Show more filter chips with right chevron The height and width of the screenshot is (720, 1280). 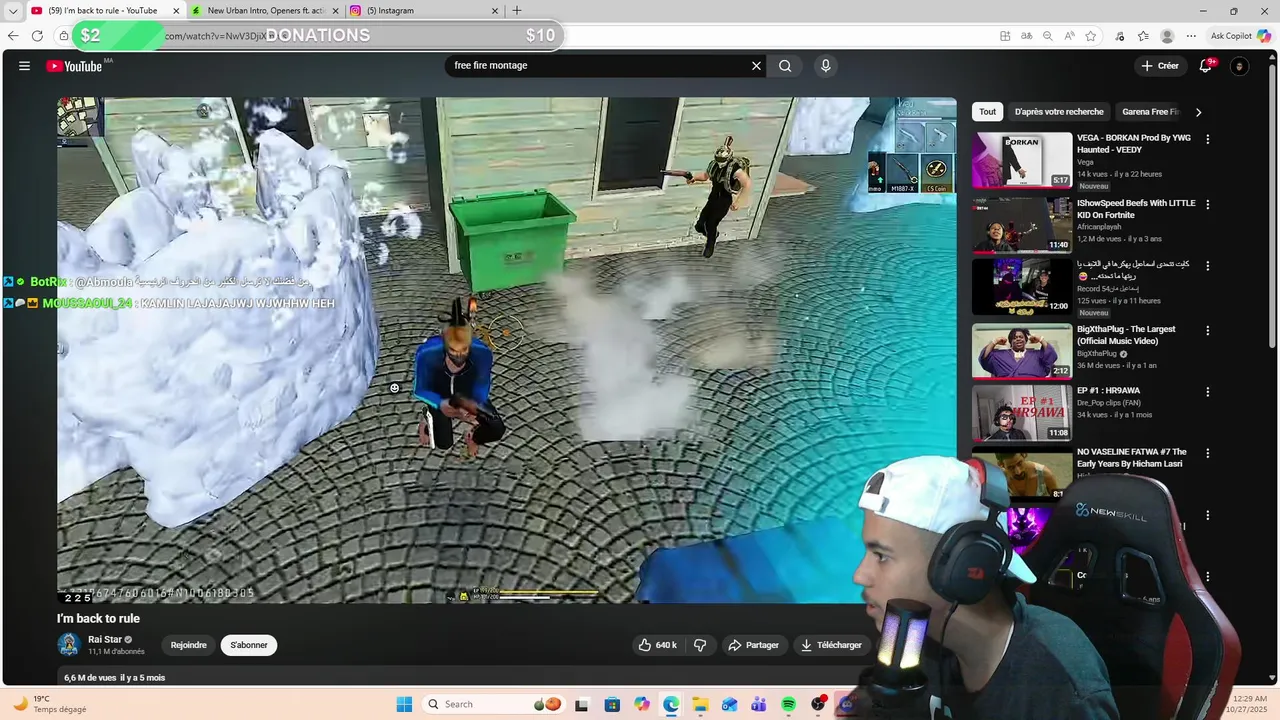[x=1198, y=112]
